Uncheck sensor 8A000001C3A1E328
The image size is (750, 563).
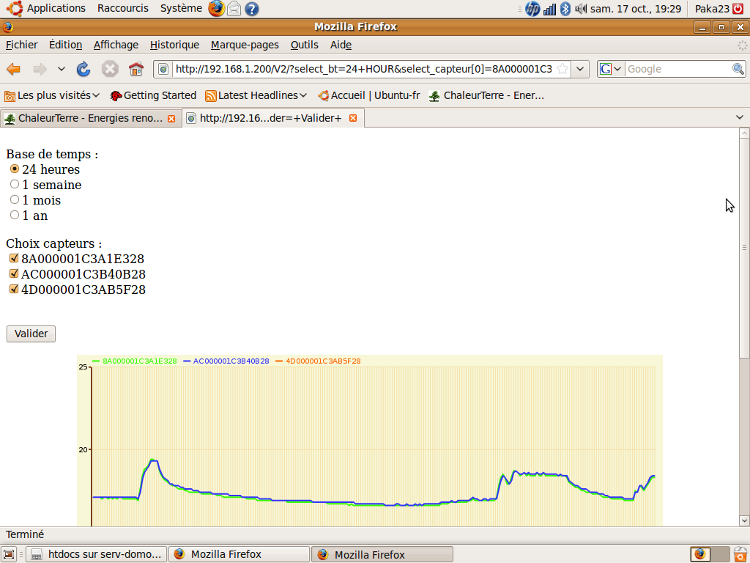click(14, 259)
